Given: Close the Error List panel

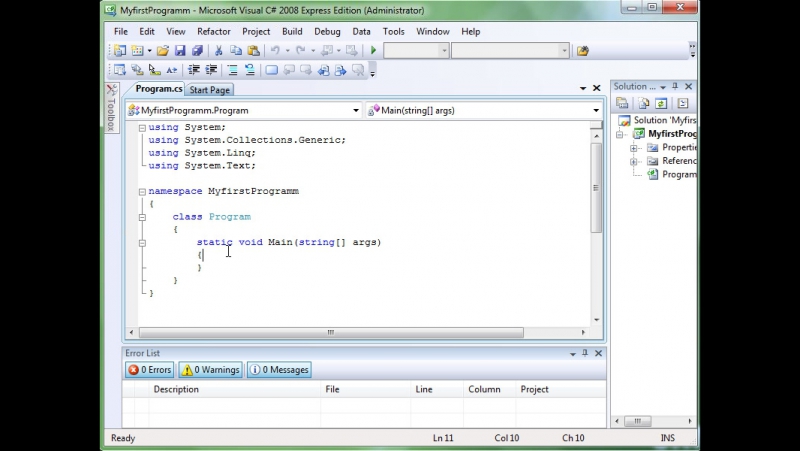Looking at the screenshot, I should point(598,353).
